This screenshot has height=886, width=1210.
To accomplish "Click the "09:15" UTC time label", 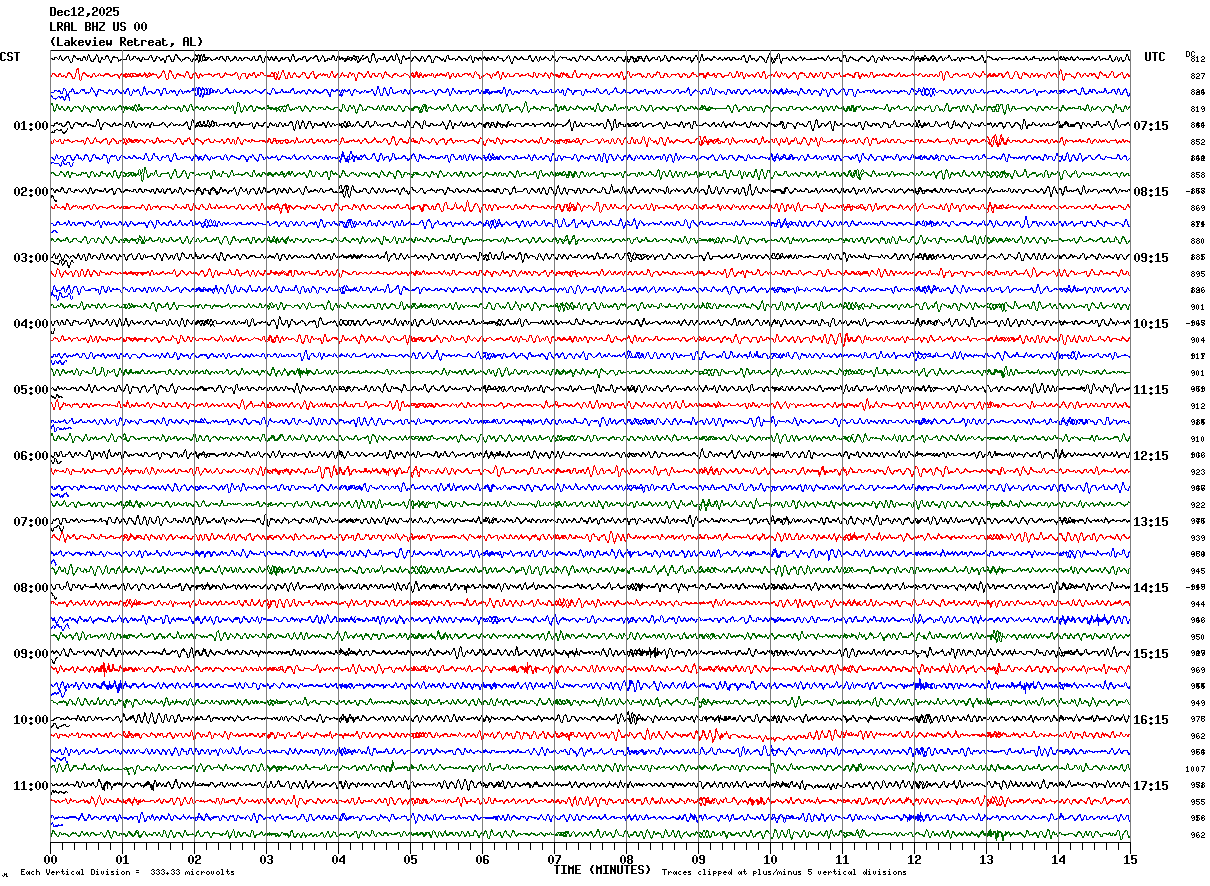I will (1151, 258).
